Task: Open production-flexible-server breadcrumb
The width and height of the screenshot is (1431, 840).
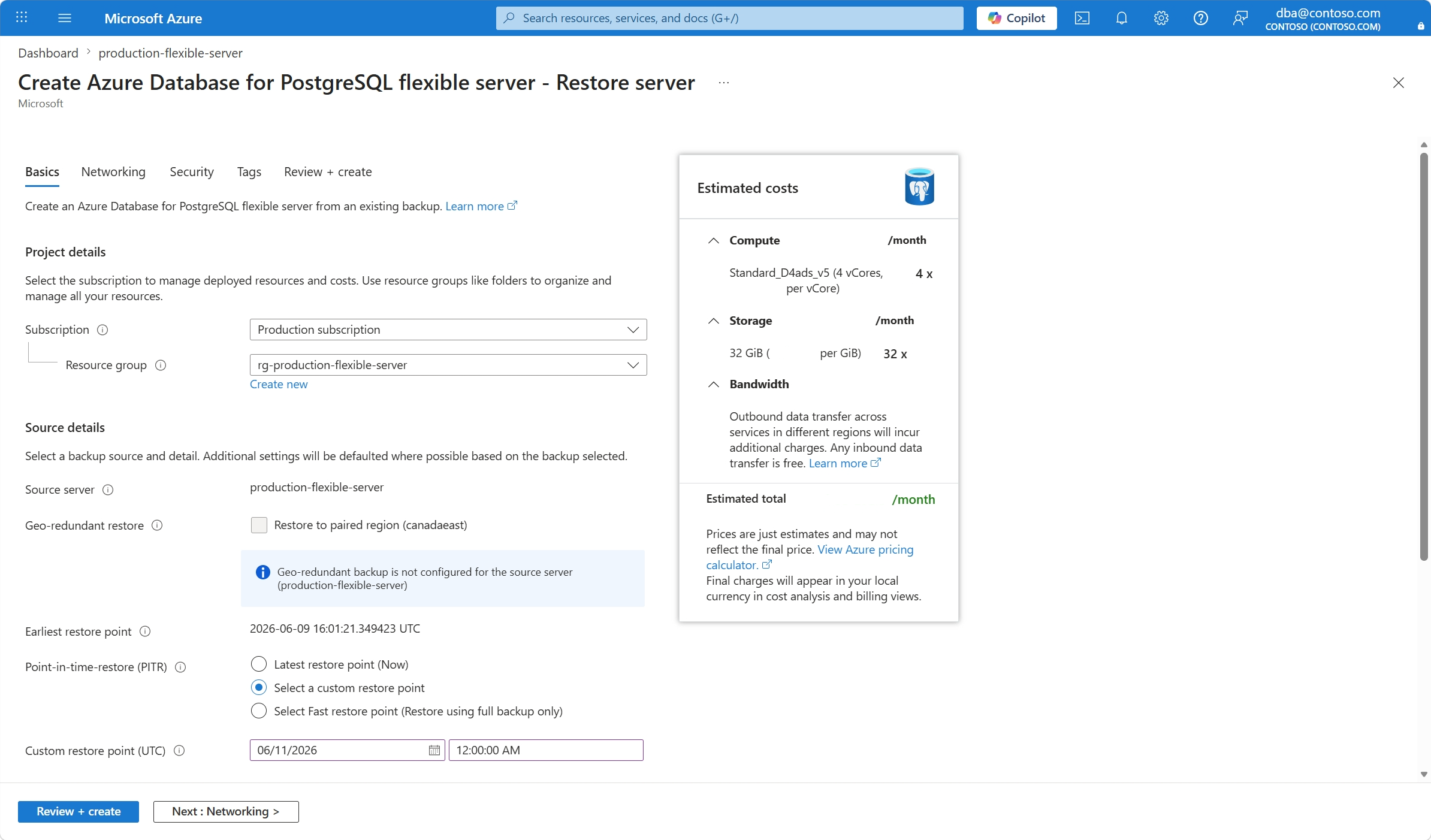Action: tap(170, 53)
